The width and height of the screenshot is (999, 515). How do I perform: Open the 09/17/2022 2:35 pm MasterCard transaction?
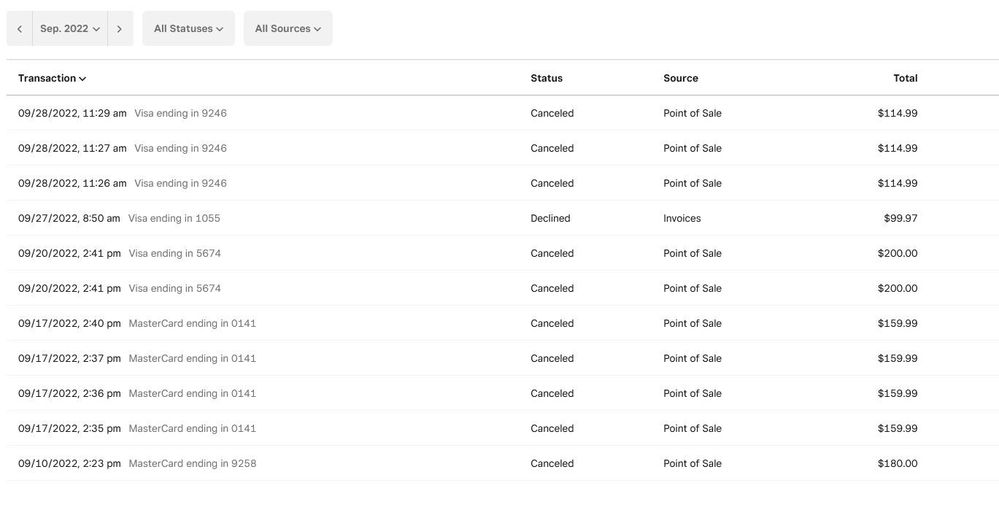coord(69,428)
